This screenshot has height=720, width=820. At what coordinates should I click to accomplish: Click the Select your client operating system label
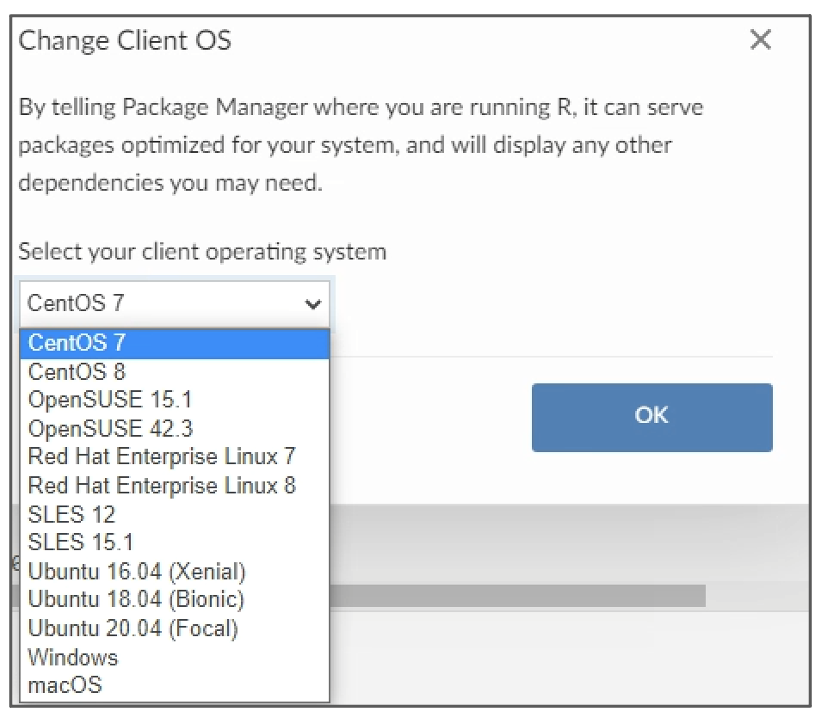click(202, 252)
